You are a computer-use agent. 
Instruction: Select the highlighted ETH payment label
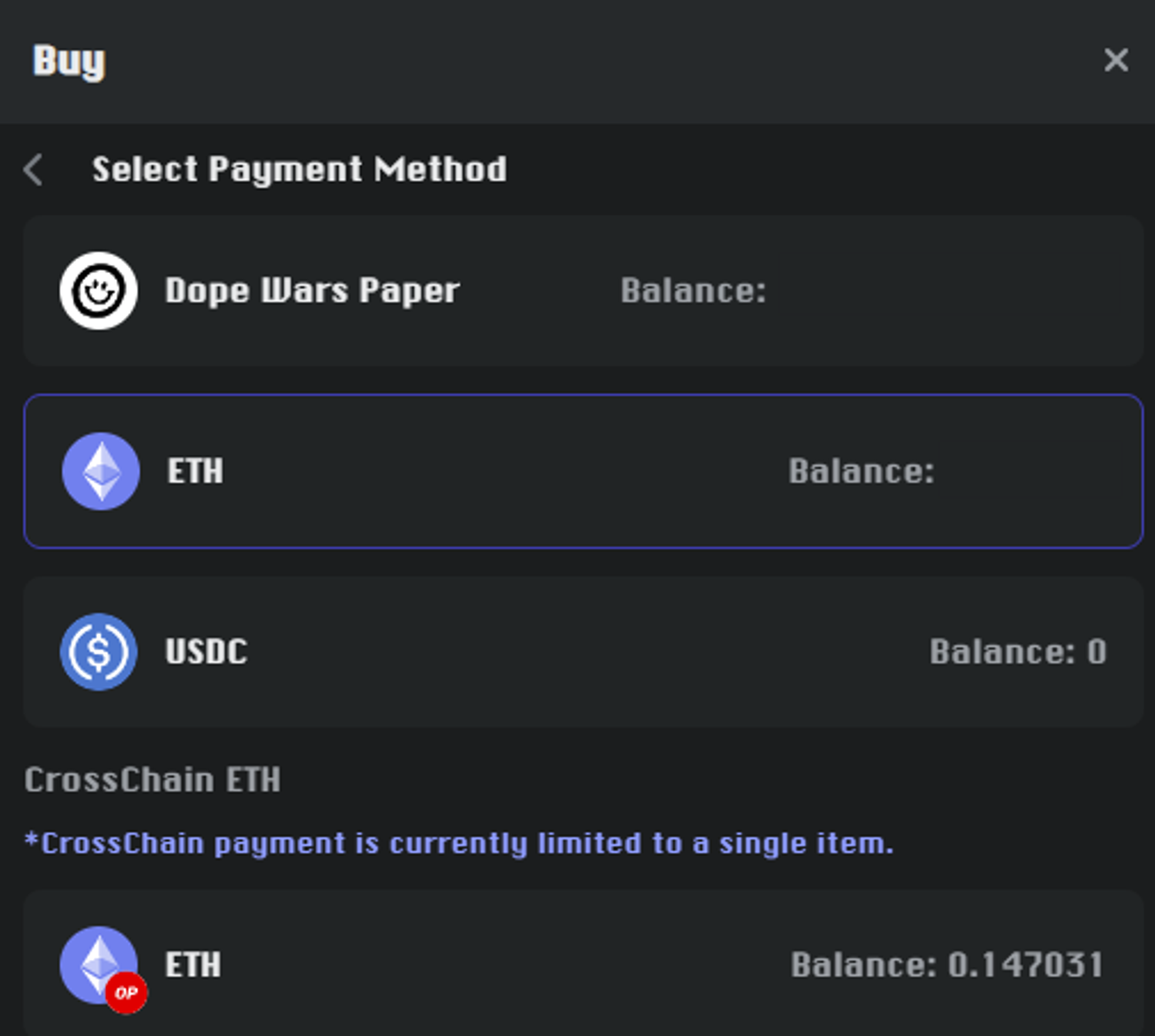pyautogui.click(x=196, y=471)
